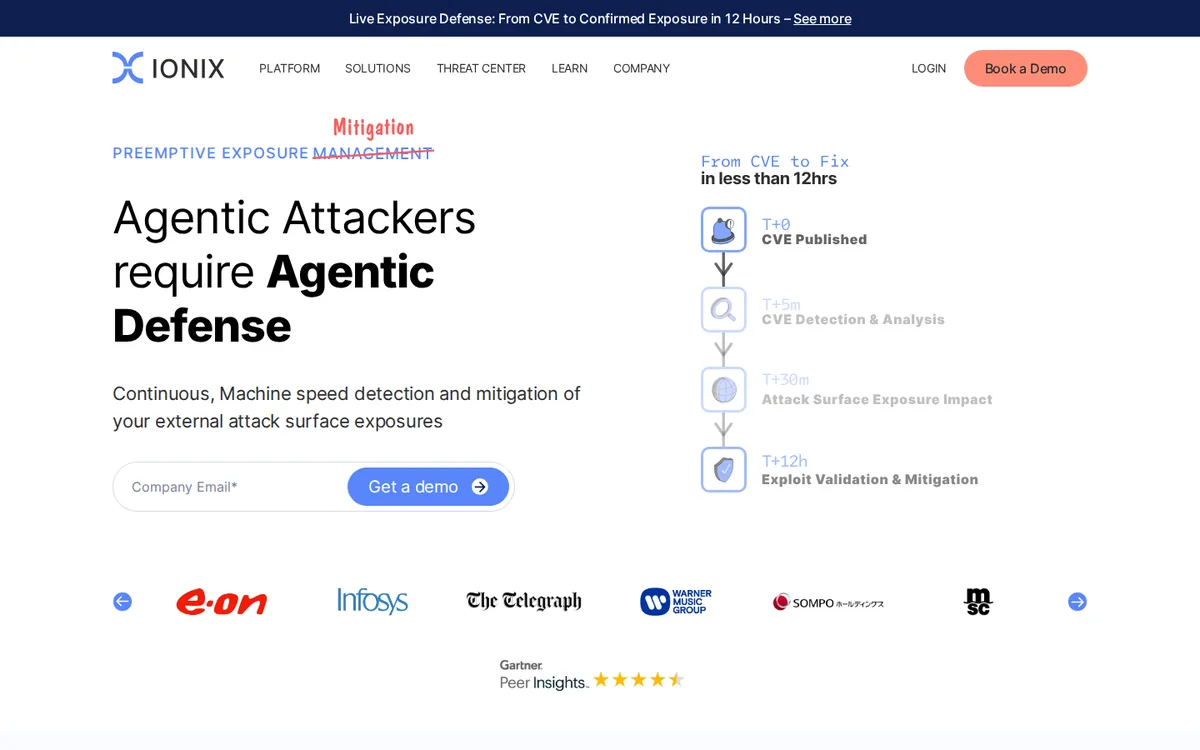Open the Threat Center menu
This screenshot has height=750, width=1200.
(x=481, y=68)
